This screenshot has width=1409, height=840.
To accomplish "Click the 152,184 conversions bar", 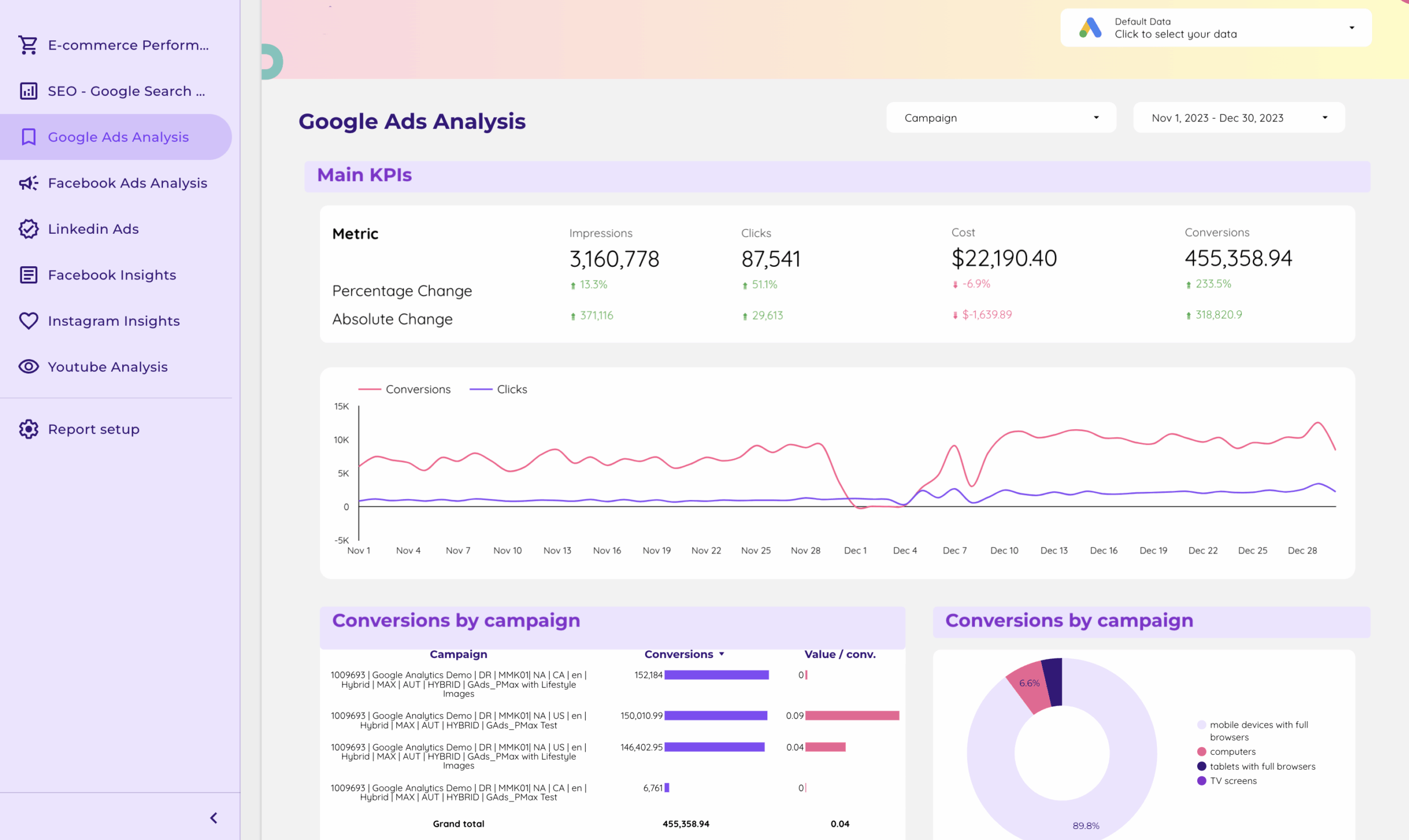I will coord(717,675).
